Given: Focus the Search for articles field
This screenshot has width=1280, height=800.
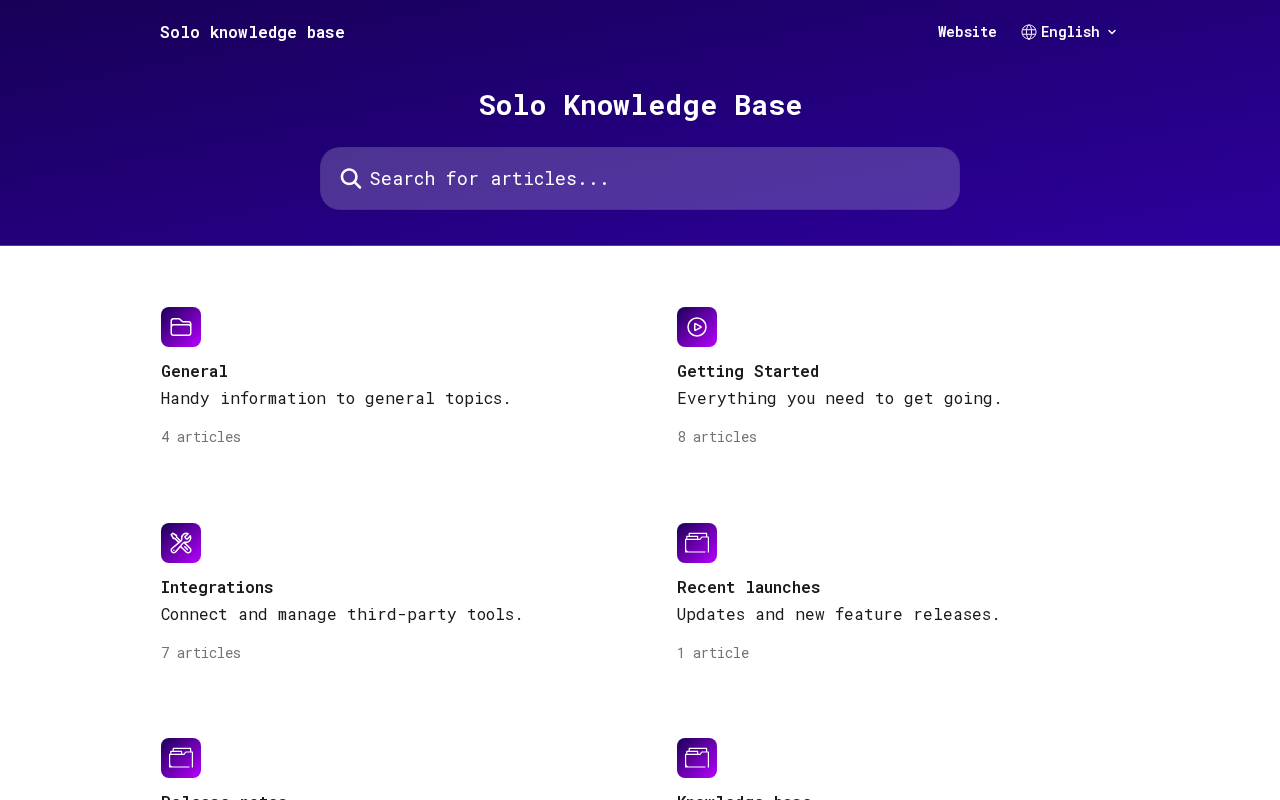Looking at the screenshot, I should (x=640, y=179).
